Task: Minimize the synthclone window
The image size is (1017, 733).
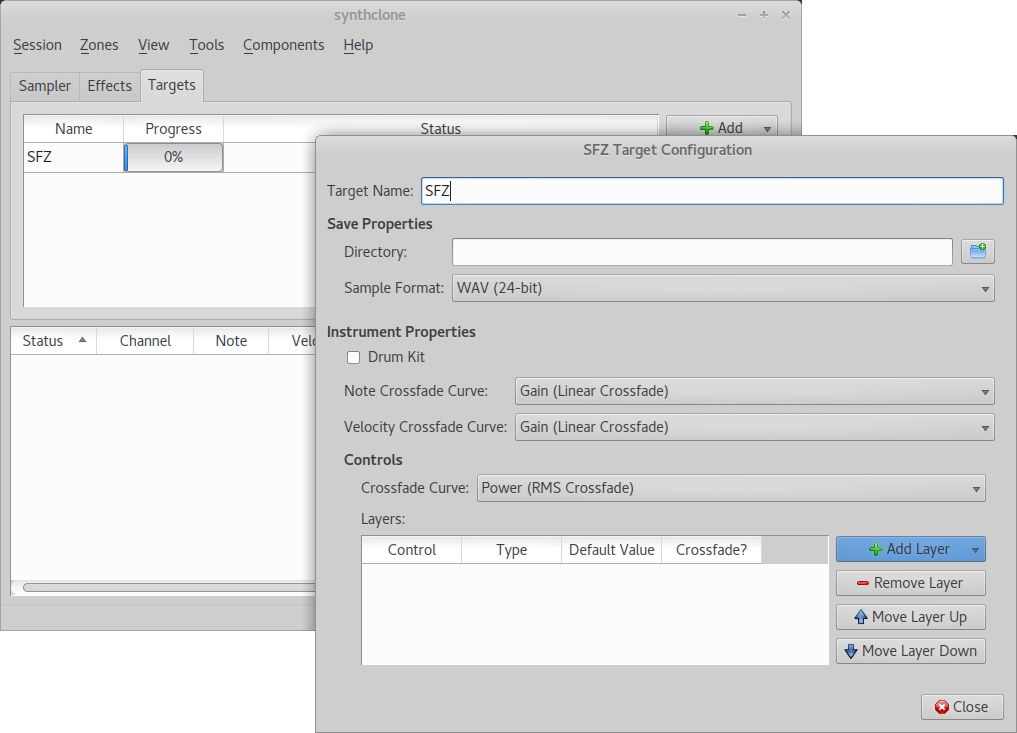Action: [x=741, y=15]
